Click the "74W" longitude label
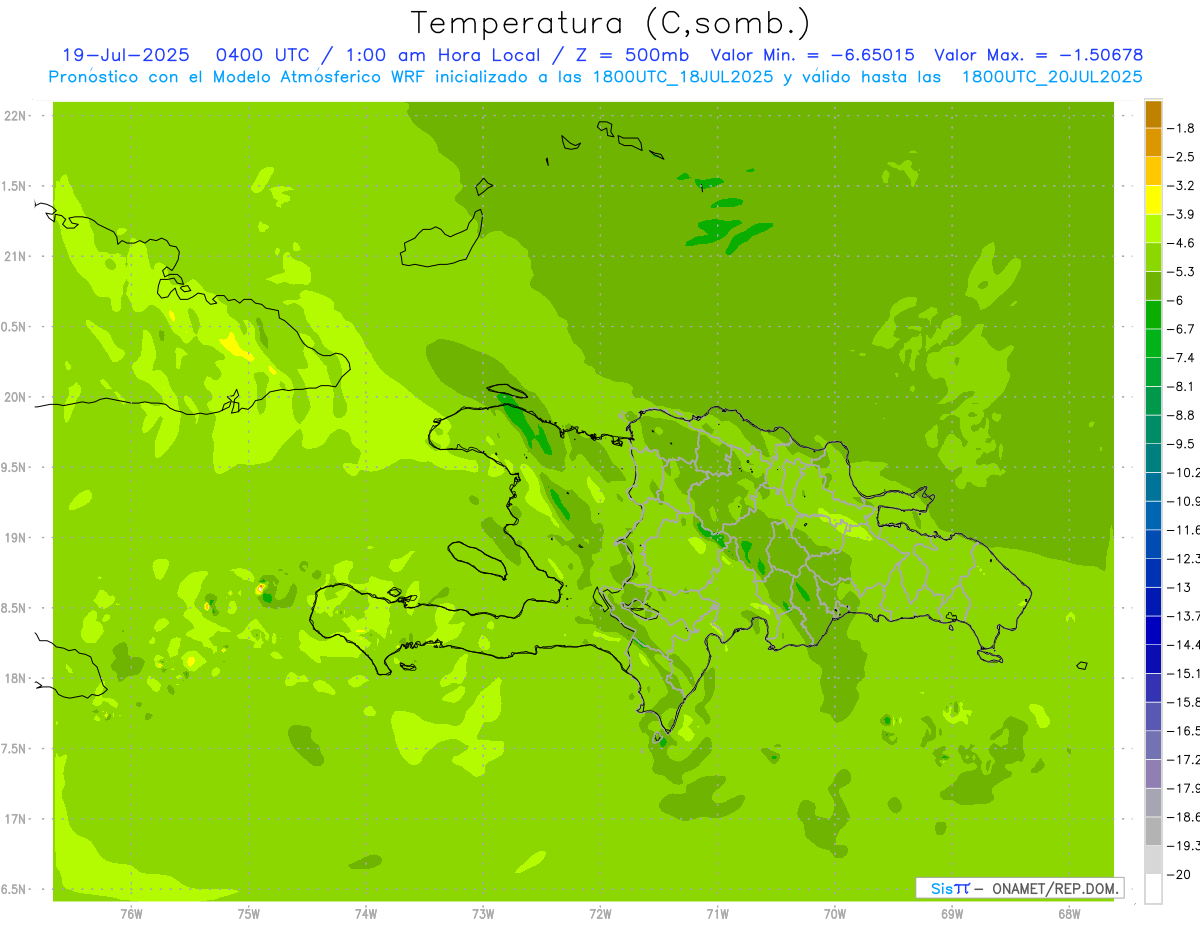The width and height of the screenshot is (1200, 927). coord(366,914)
